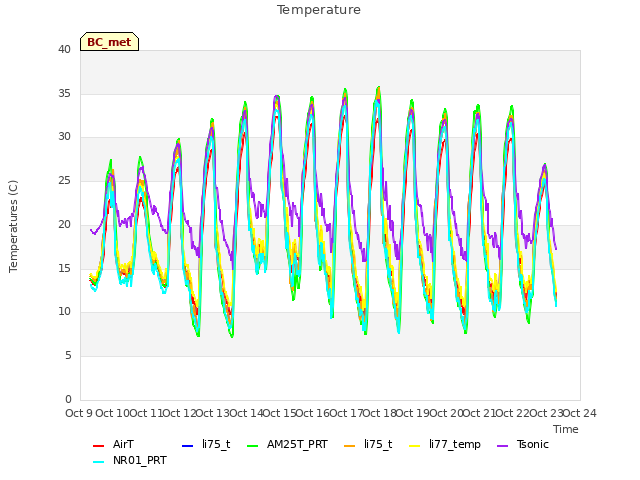Click the Oct 24 x-axis date label

coord(580,413)
